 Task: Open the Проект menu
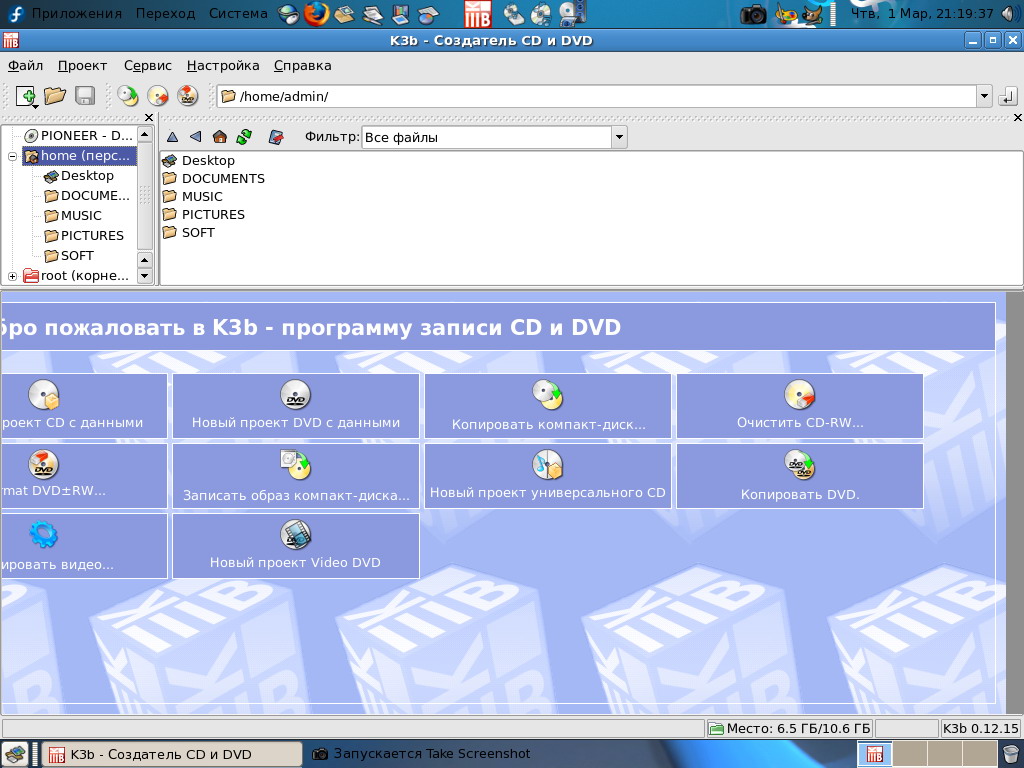pyautogui.click(x=82, y=65)
